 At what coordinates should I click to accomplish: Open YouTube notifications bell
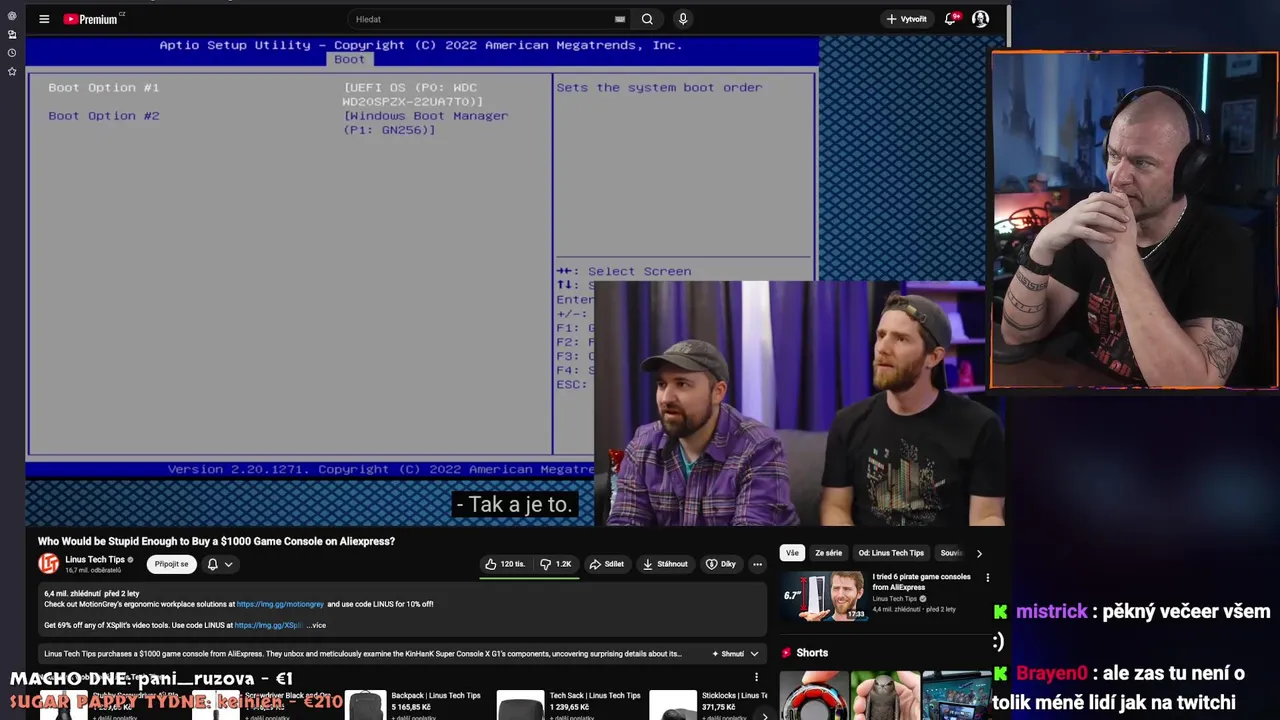[950, 19]
